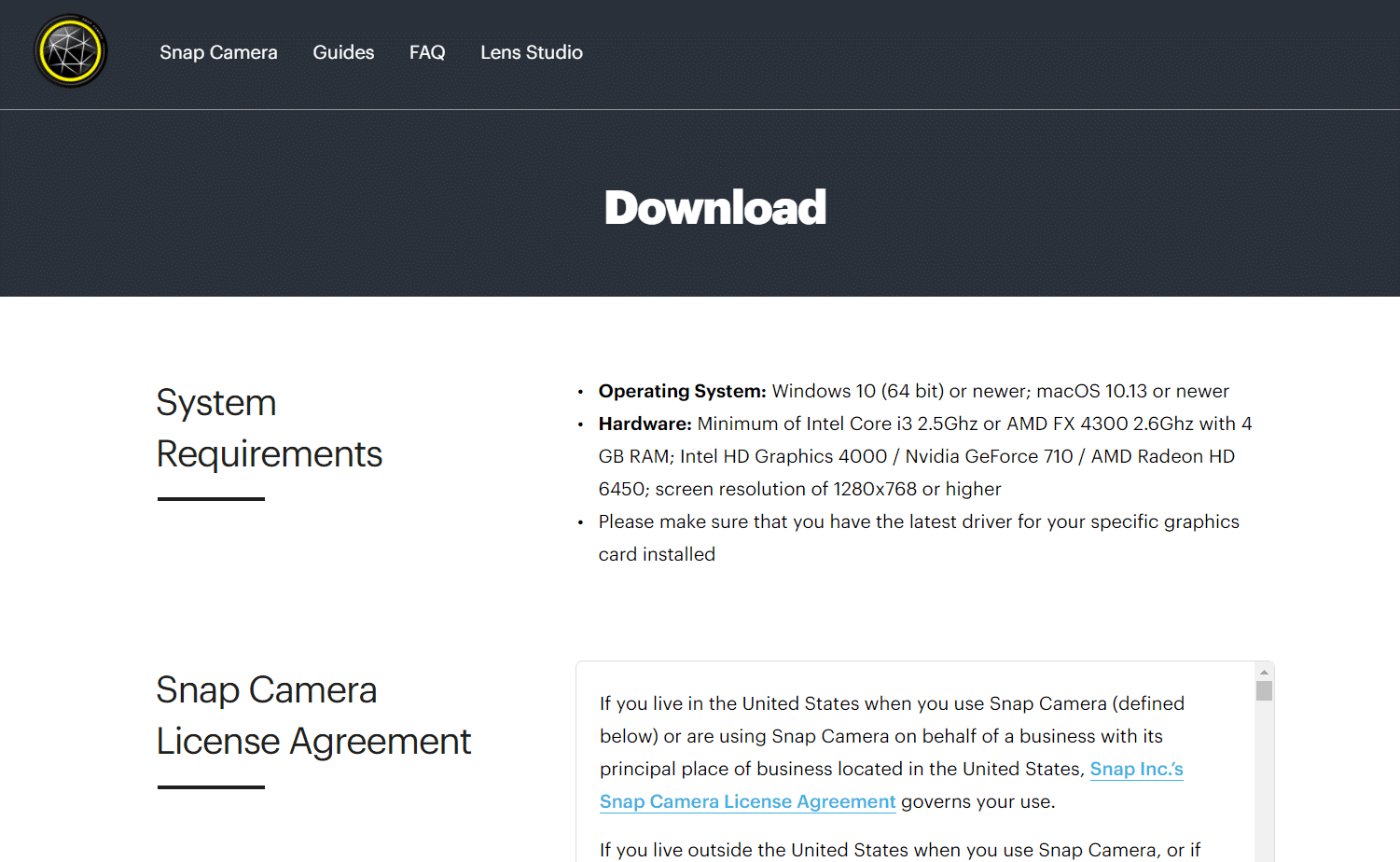Open the Snap Camera nav item

click(218, 52)
